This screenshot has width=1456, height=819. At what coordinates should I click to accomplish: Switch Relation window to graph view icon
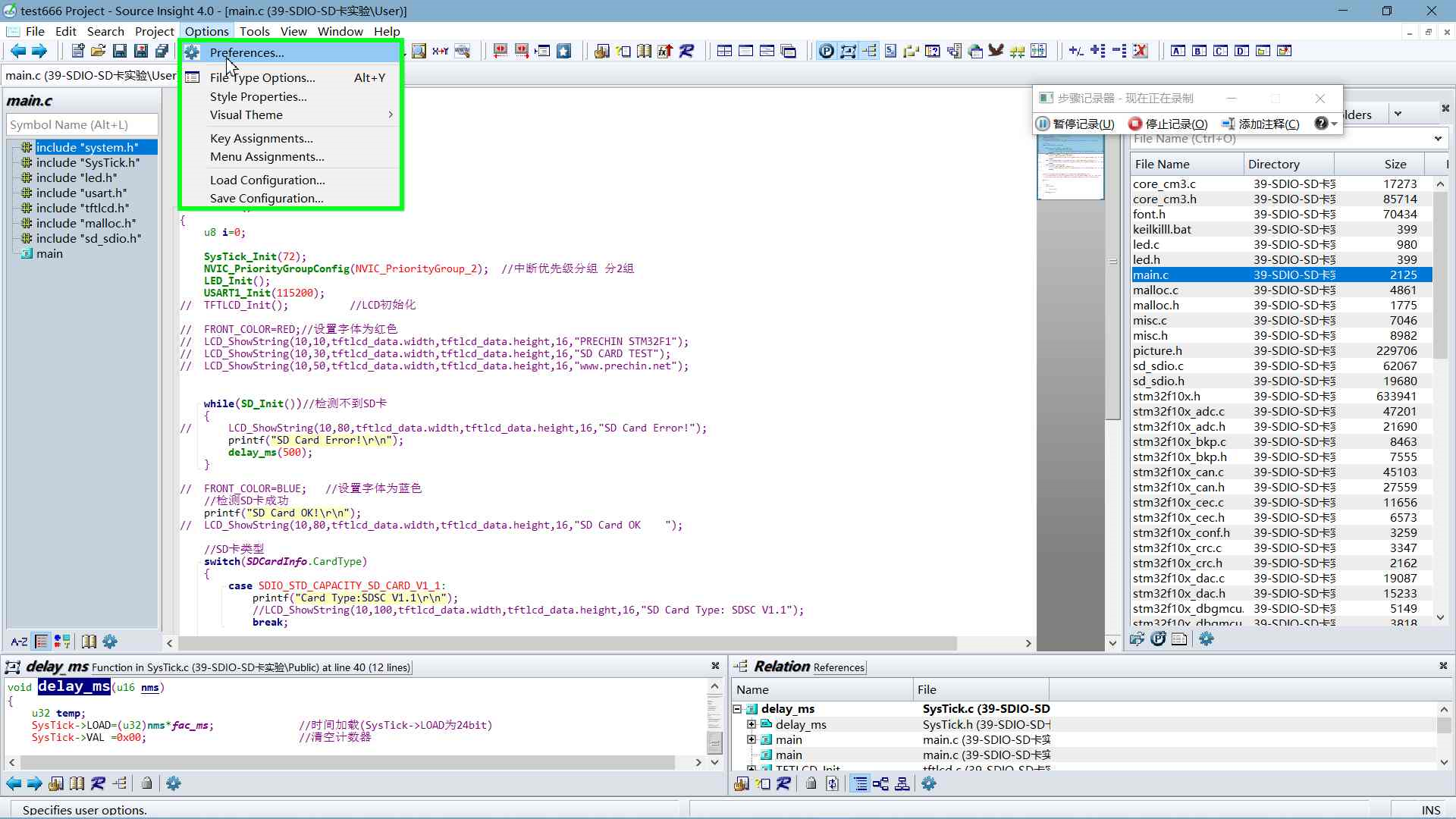point(880,783)
